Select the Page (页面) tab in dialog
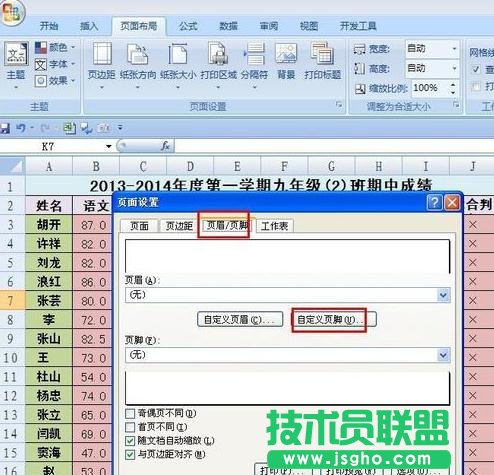Image resolution: width=494 pixels, height=475 pixels. coord(139,226)
